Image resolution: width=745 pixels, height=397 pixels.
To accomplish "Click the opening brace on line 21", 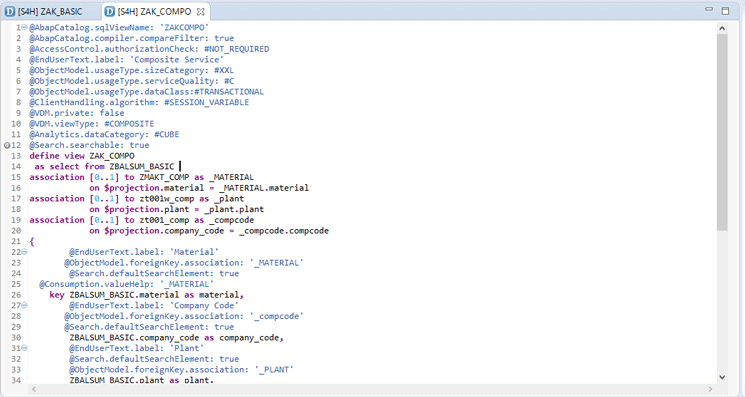I will (x=32, y=241).
